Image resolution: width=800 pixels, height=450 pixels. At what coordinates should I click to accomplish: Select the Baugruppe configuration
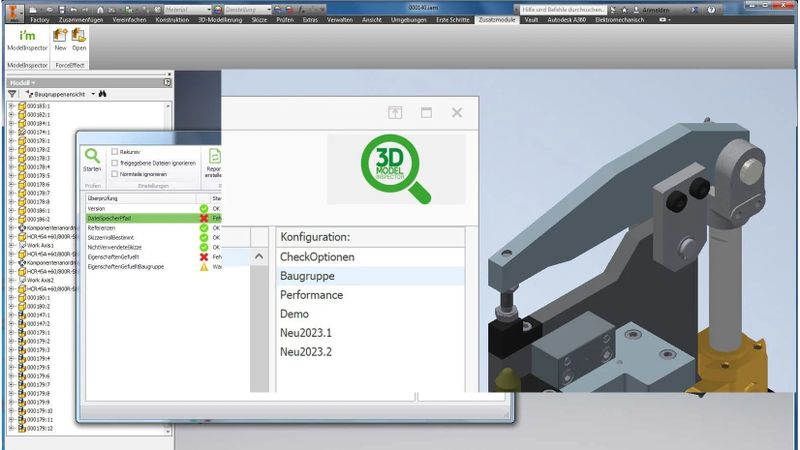pyautogui.click(x=371, y=276)
